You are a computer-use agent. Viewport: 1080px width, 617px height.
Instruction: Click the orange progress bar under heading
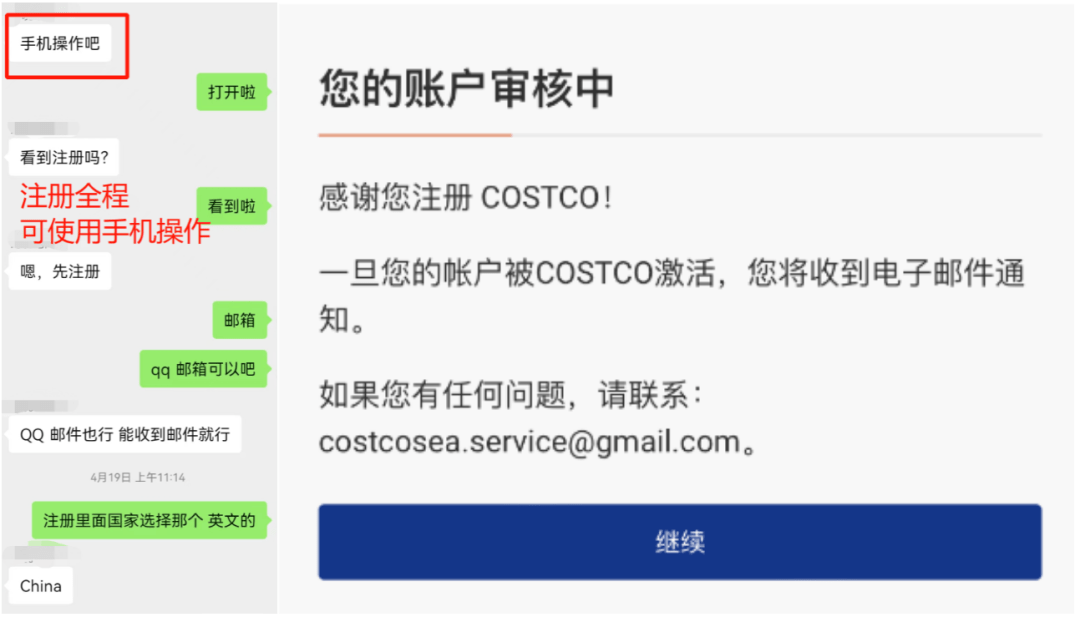click(415, 135)
